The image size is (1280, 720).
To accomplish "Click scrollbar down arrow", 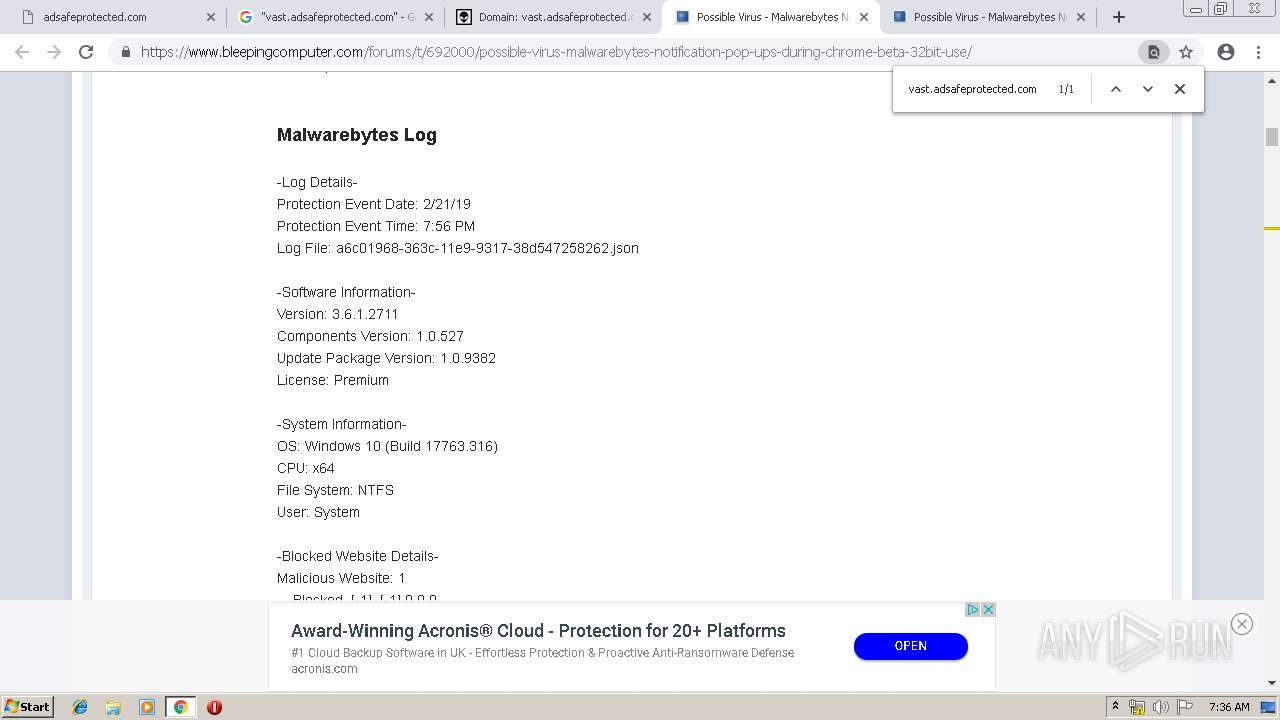I will point(1272,683).
